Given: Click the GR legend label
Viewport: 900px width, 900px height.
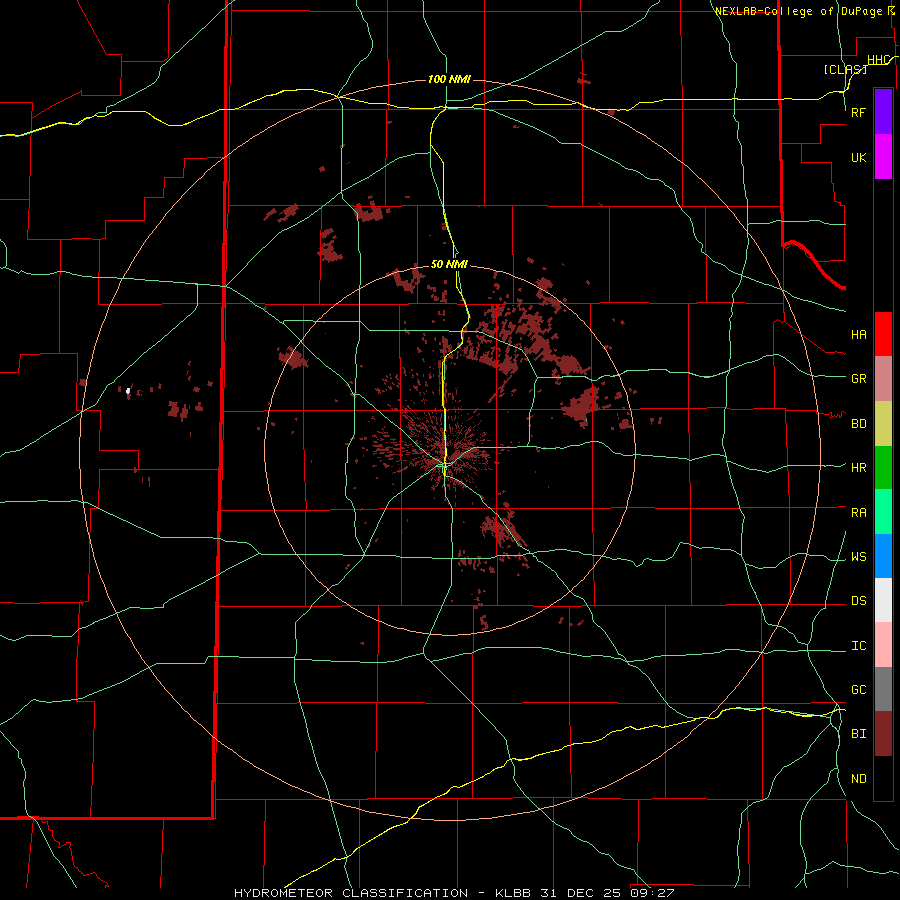Looking at the screenshot, I should point(858,379).
